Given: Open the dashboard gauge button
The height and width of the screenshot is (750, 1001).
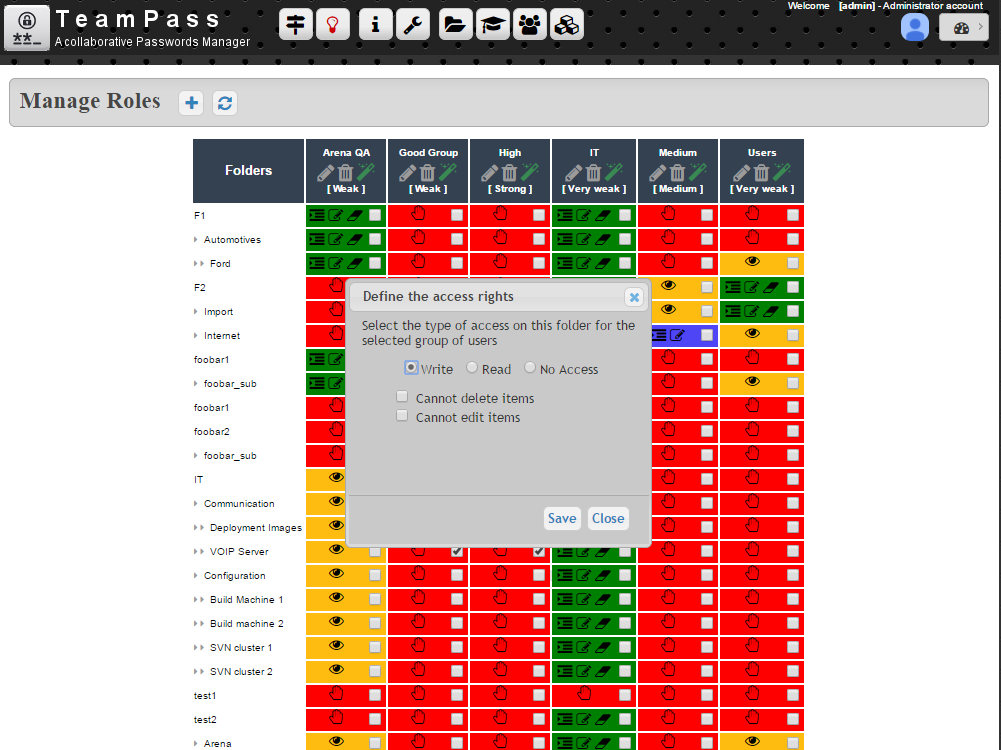Looking at the screenshot, I should tap(964, 27).
